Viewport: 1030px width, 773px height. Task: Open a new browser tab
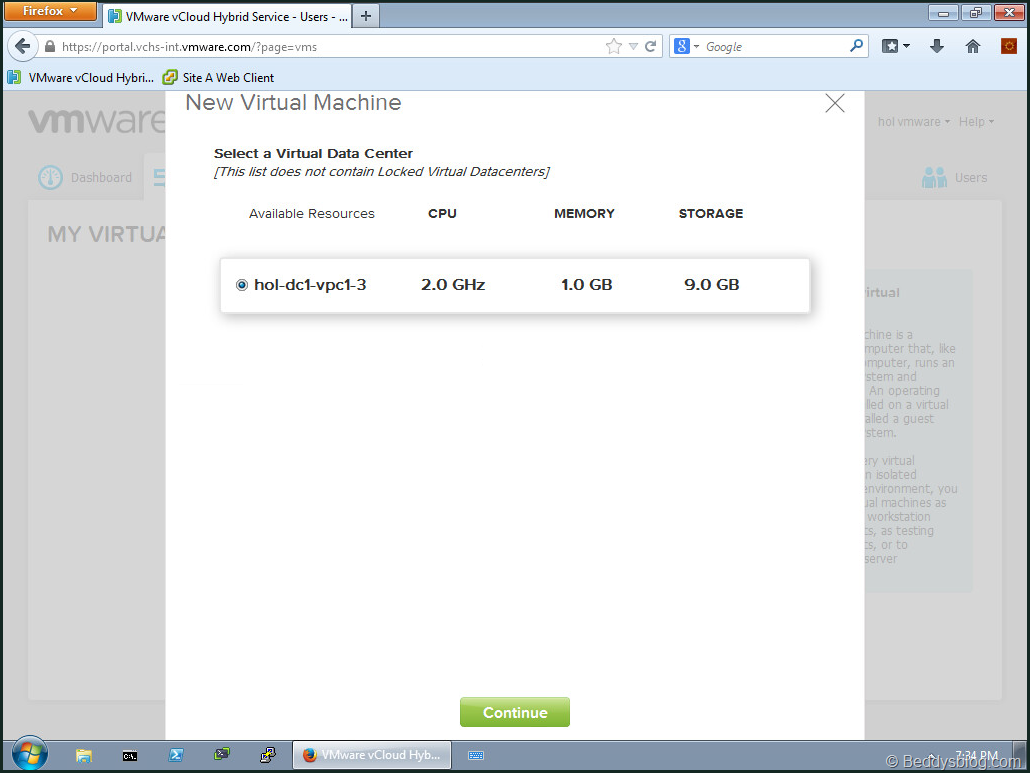pyautogui.click(x=366, y=16)
